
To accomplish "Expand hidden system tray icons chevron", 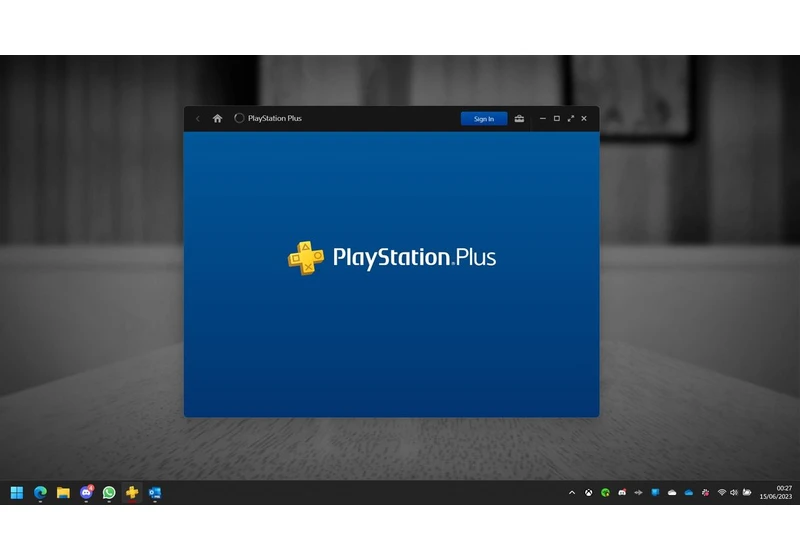I will pos(572,493).
